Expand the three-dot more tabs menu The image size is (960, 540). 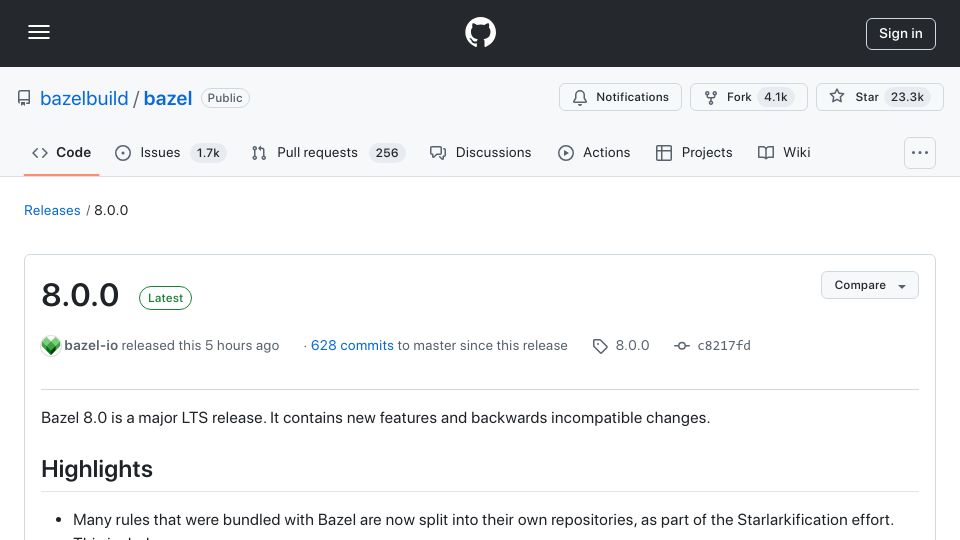tap(920, 153)
